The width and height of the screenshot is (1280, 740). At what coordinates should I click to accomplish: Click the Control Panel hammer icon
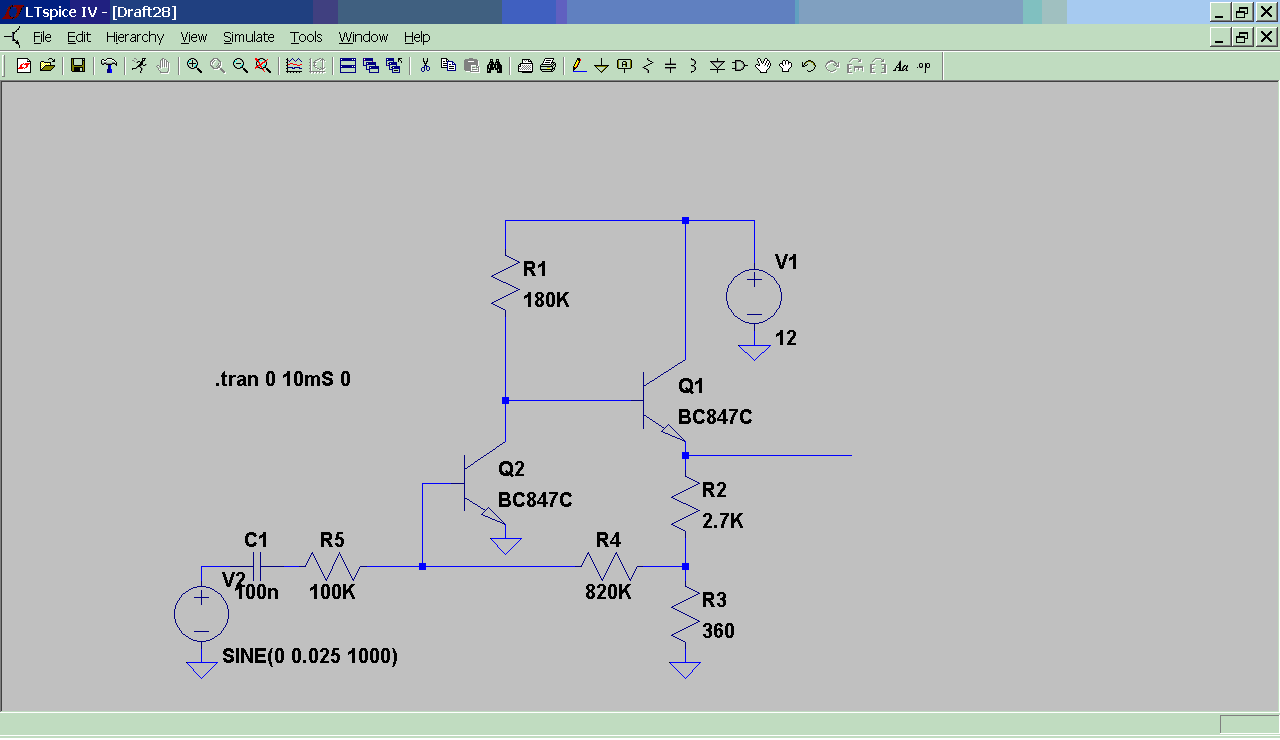[109, 66]
